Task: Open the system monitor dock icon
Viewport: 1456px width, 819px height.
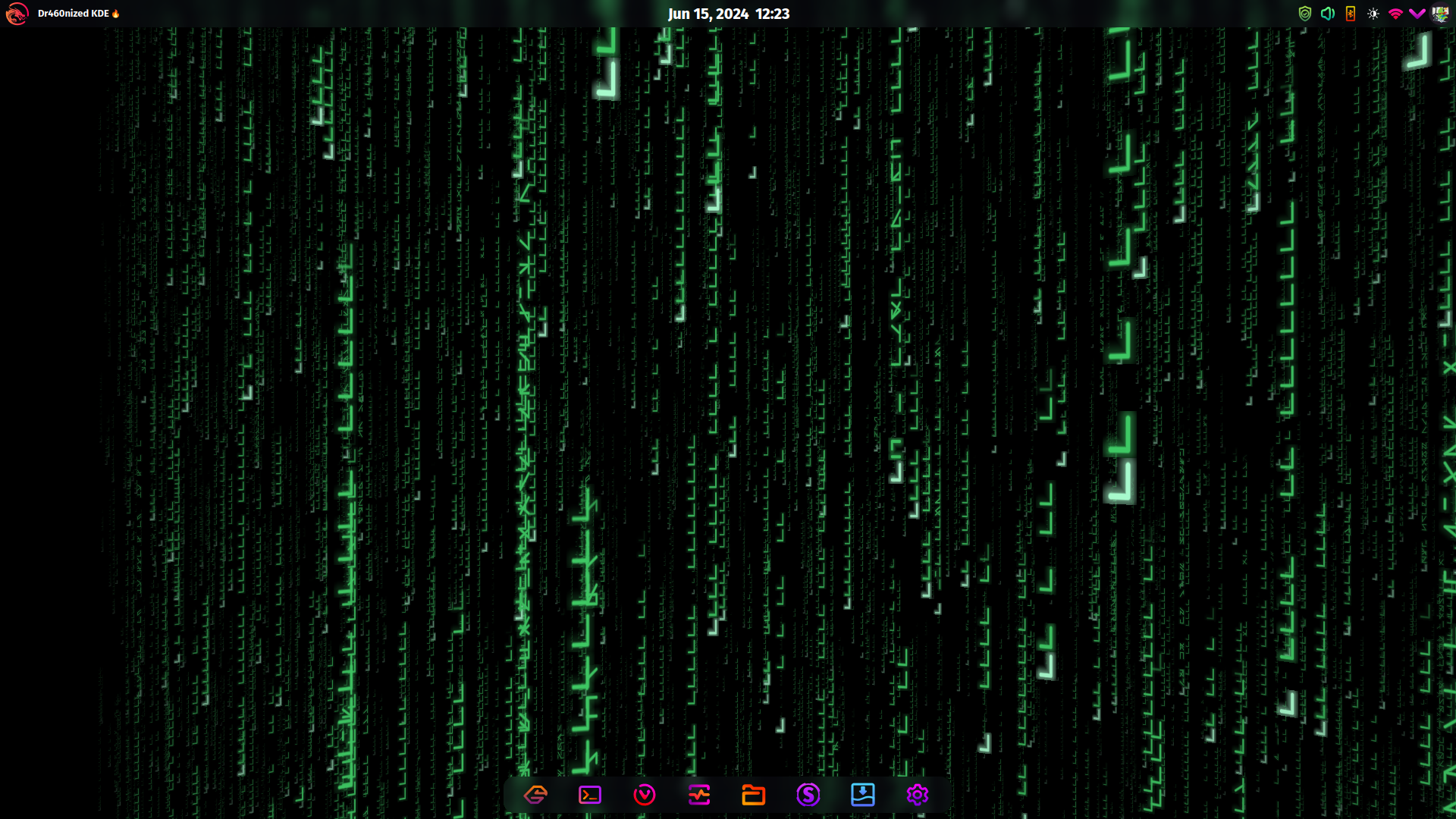Action: pos(699,795)
